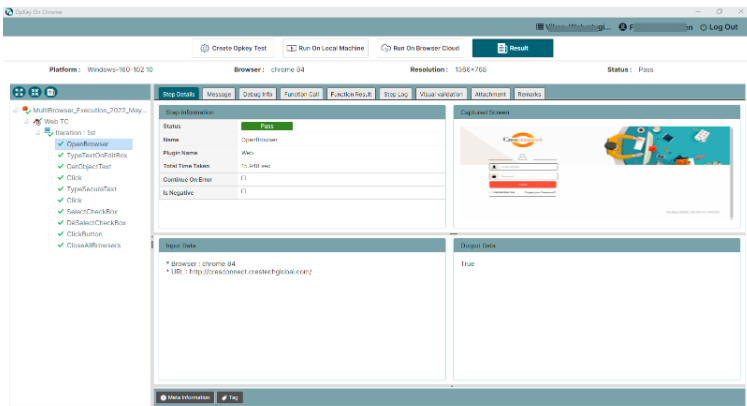747x406 pixels.
Task: Toggle the Continue On Error checkbox
Action: (243, 178)
